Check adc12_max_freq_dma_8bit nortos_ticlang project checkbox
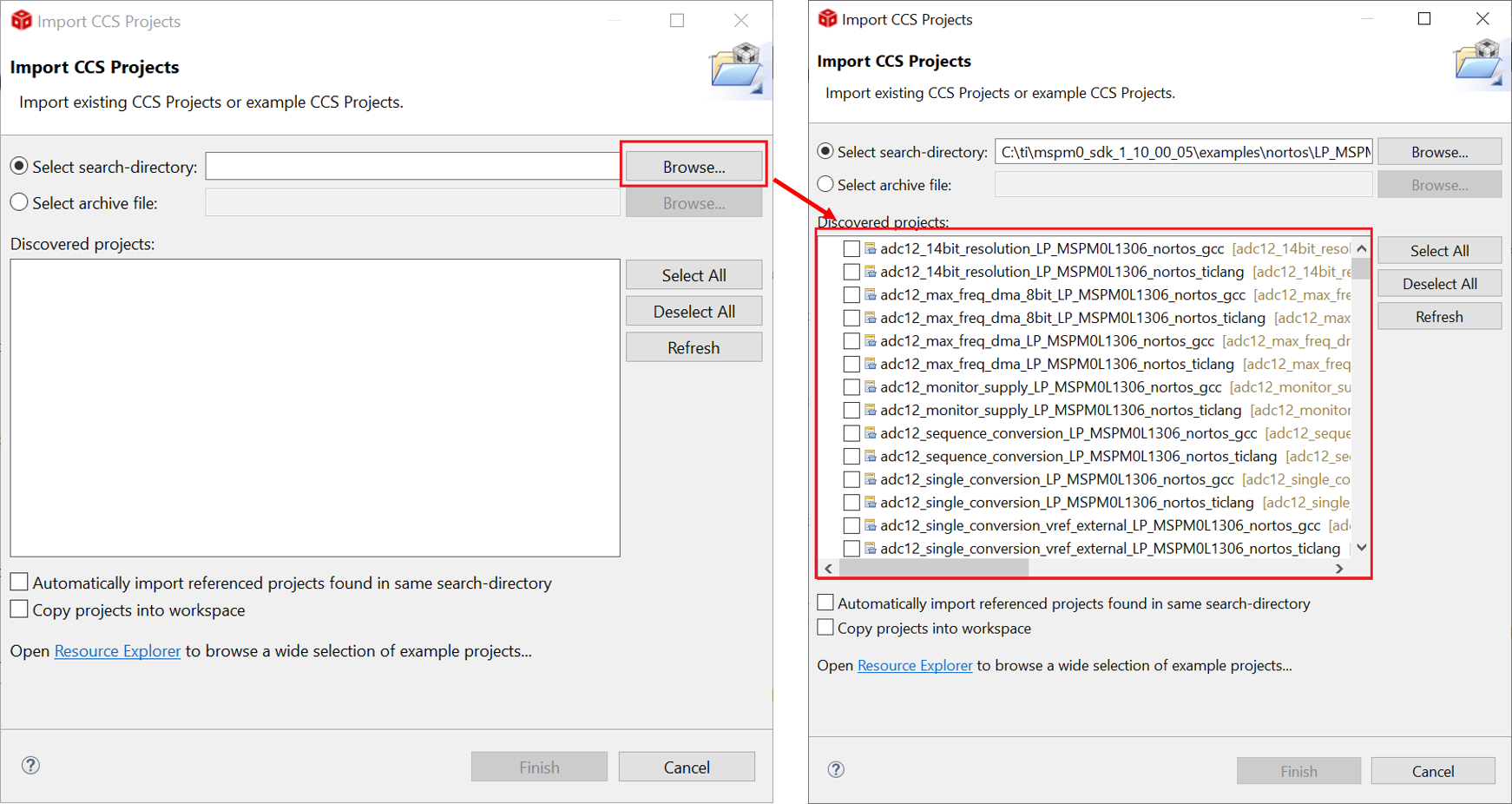 tap(851, 318)
